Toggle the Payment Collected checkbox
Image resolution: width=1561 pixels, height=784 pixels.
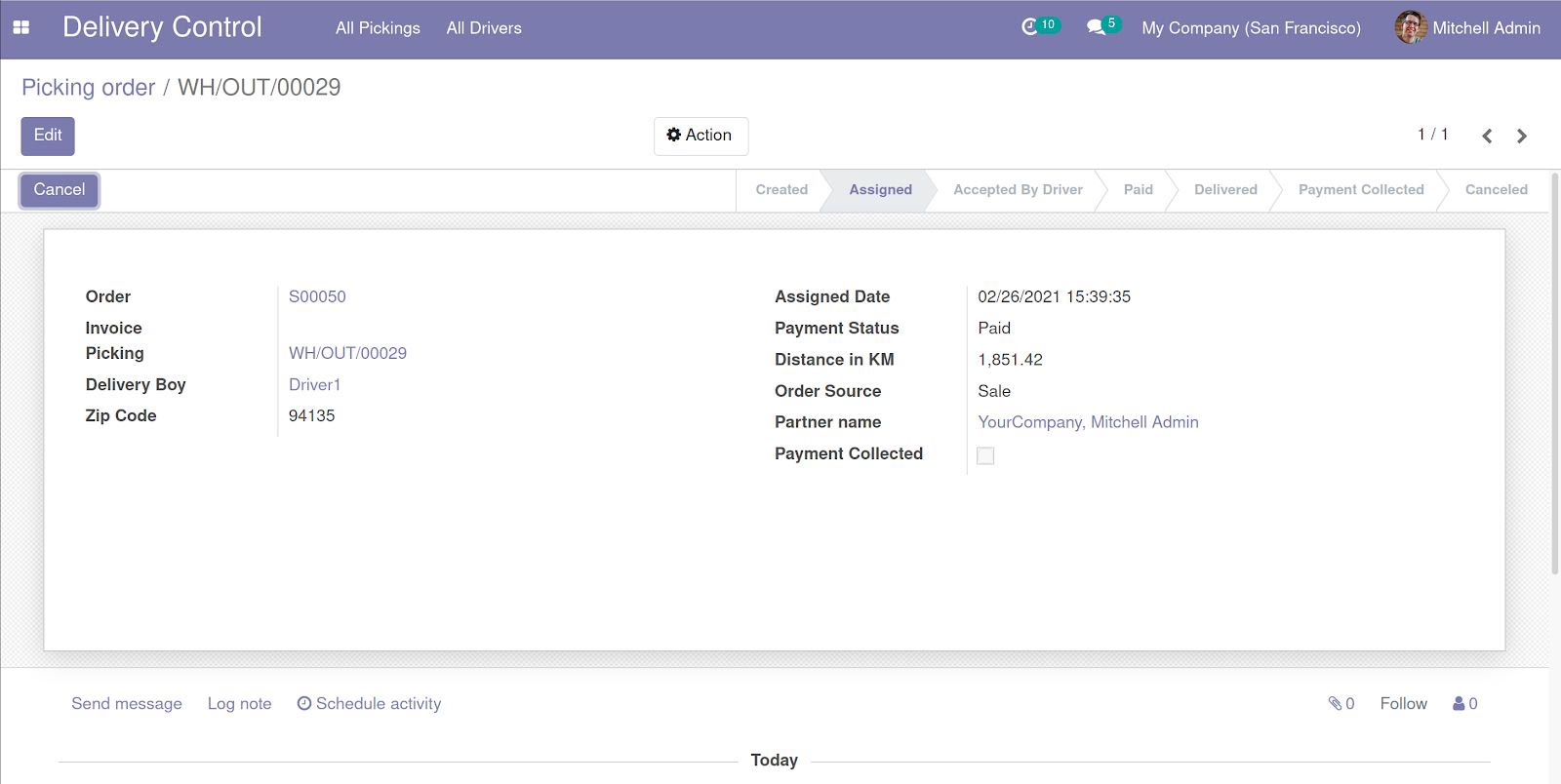[985, 455]
